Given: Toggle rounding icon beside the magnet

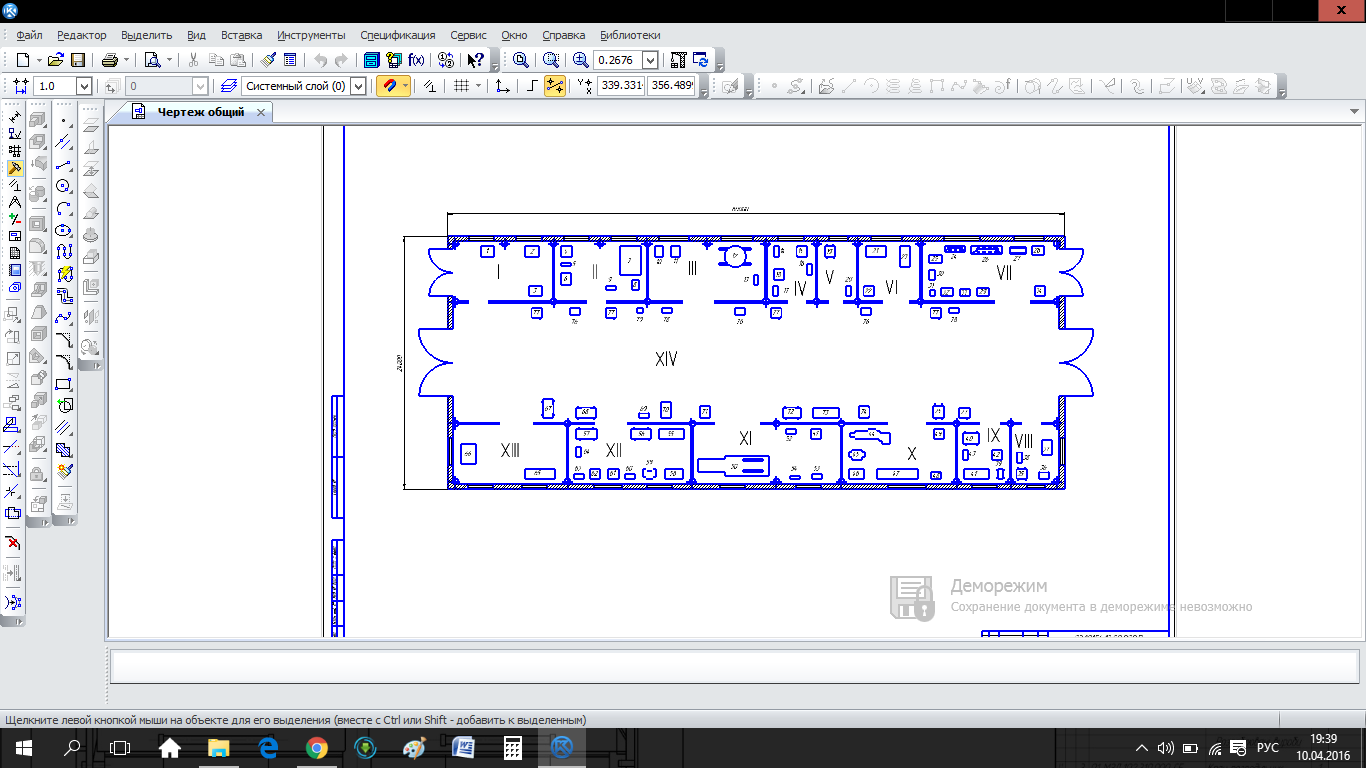Looking at the screenshot, I should point(430,86).
